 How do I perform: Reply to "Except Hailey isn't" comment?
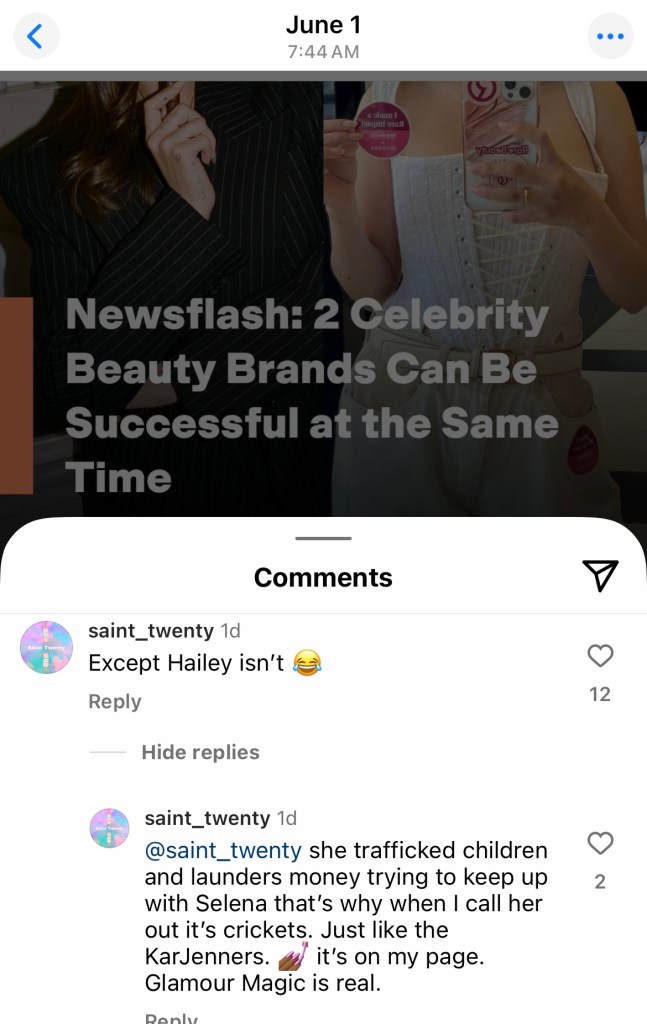115,701
